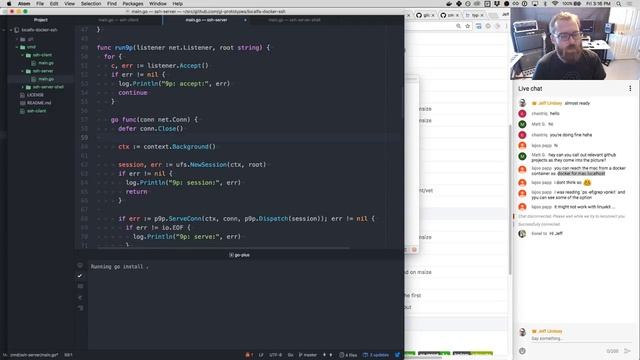640x360 pixels.
Task: Open the Edit menu
Action: point(54,3)
